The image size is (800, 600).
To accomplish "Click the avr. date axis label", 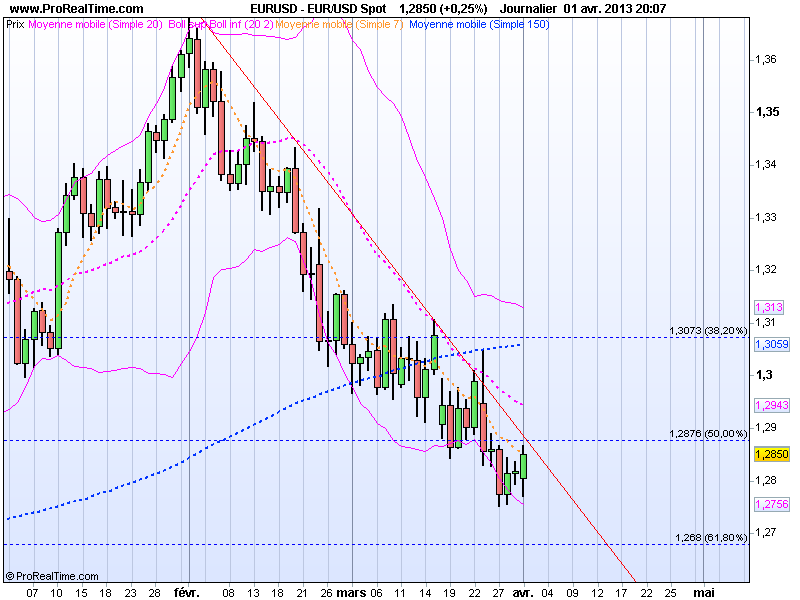I will click(x=523, y=593).
